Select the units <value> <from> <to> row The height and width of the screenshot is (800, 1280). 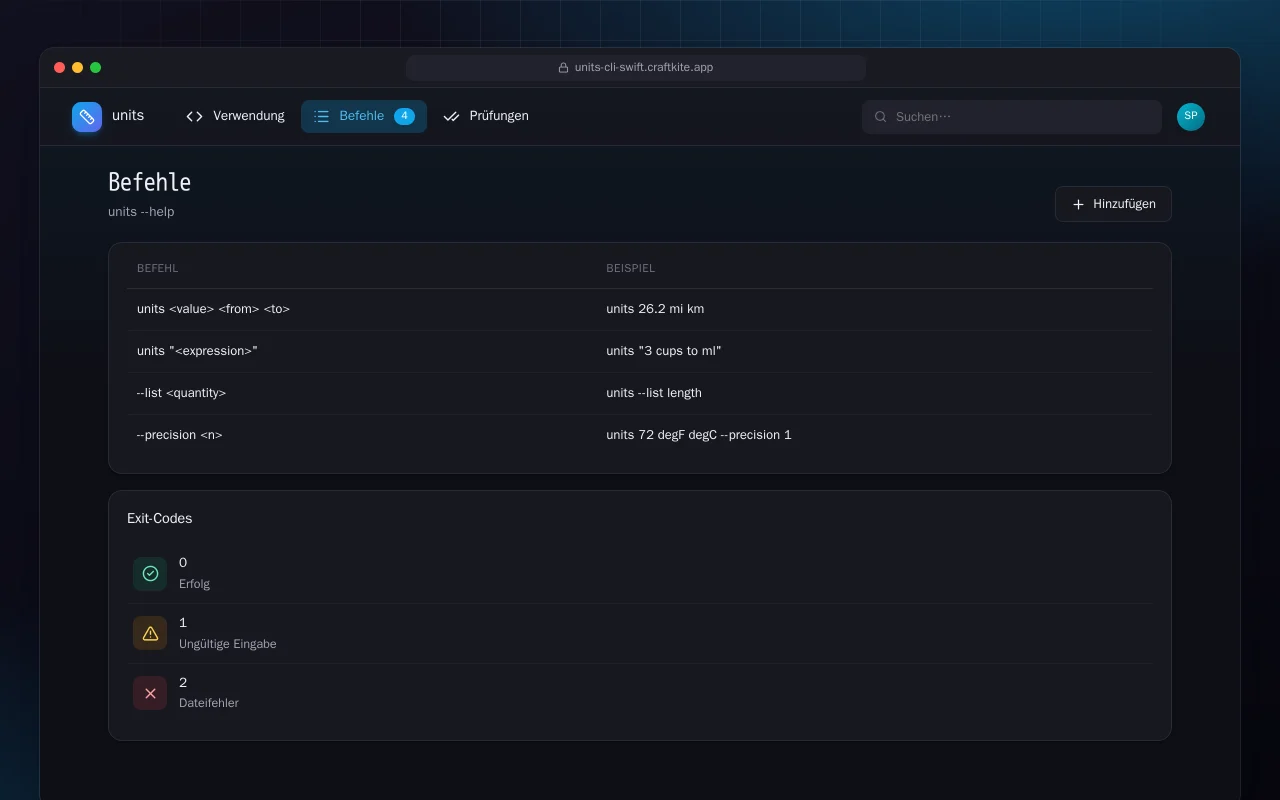[x=640, y=309]
